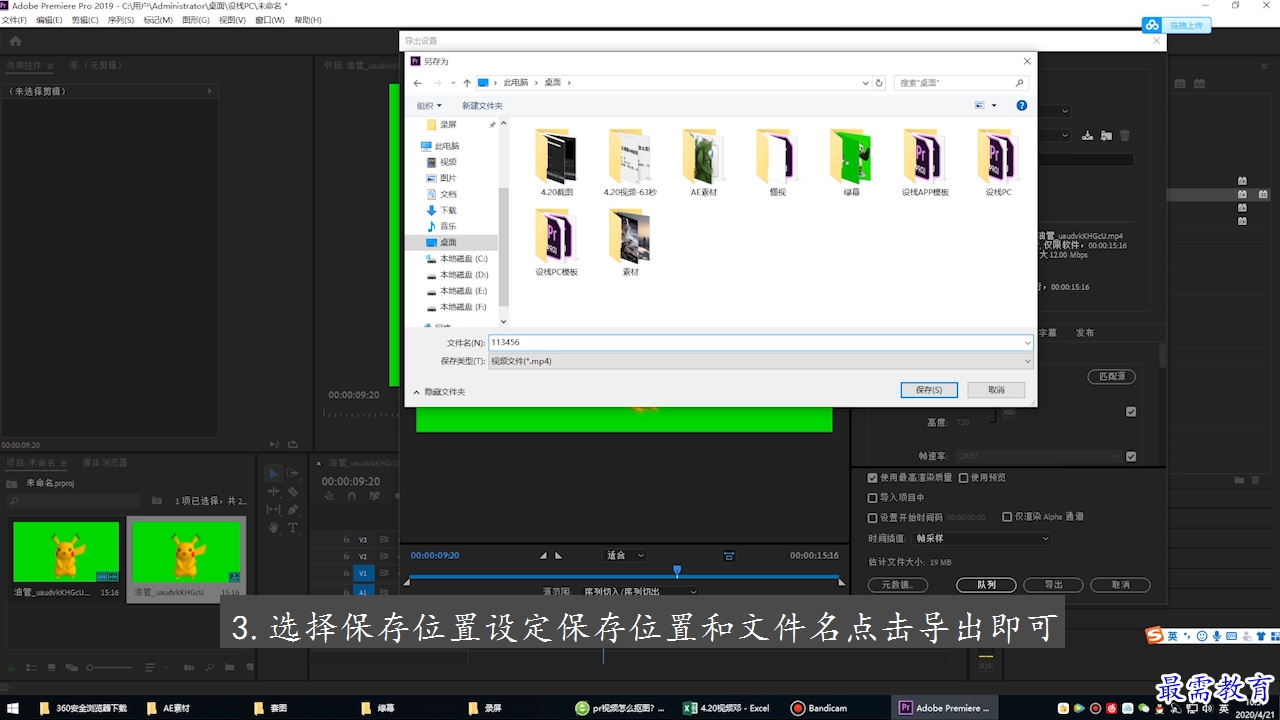
Task: Go back in Save As dialog
Action: (417, 83)
